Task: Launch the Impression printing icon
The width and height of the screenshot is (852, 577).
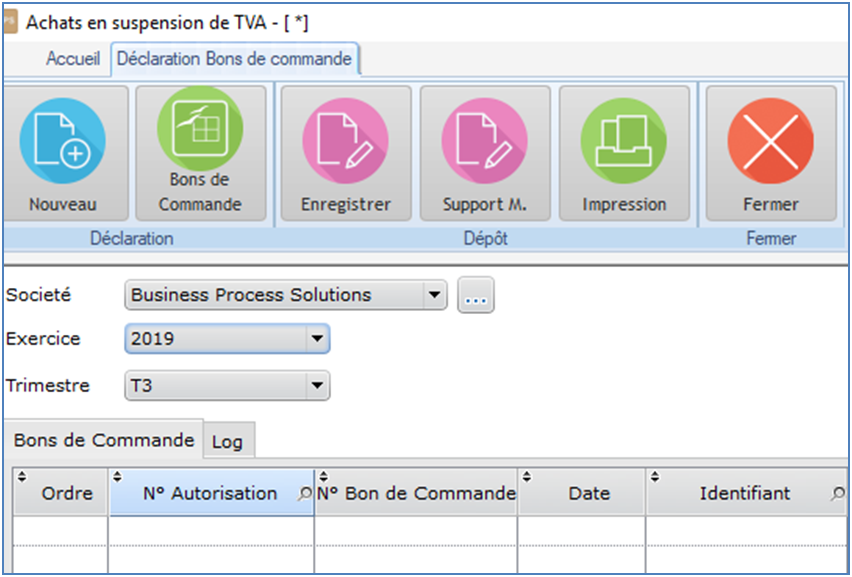Action: [x=624, y=141]
